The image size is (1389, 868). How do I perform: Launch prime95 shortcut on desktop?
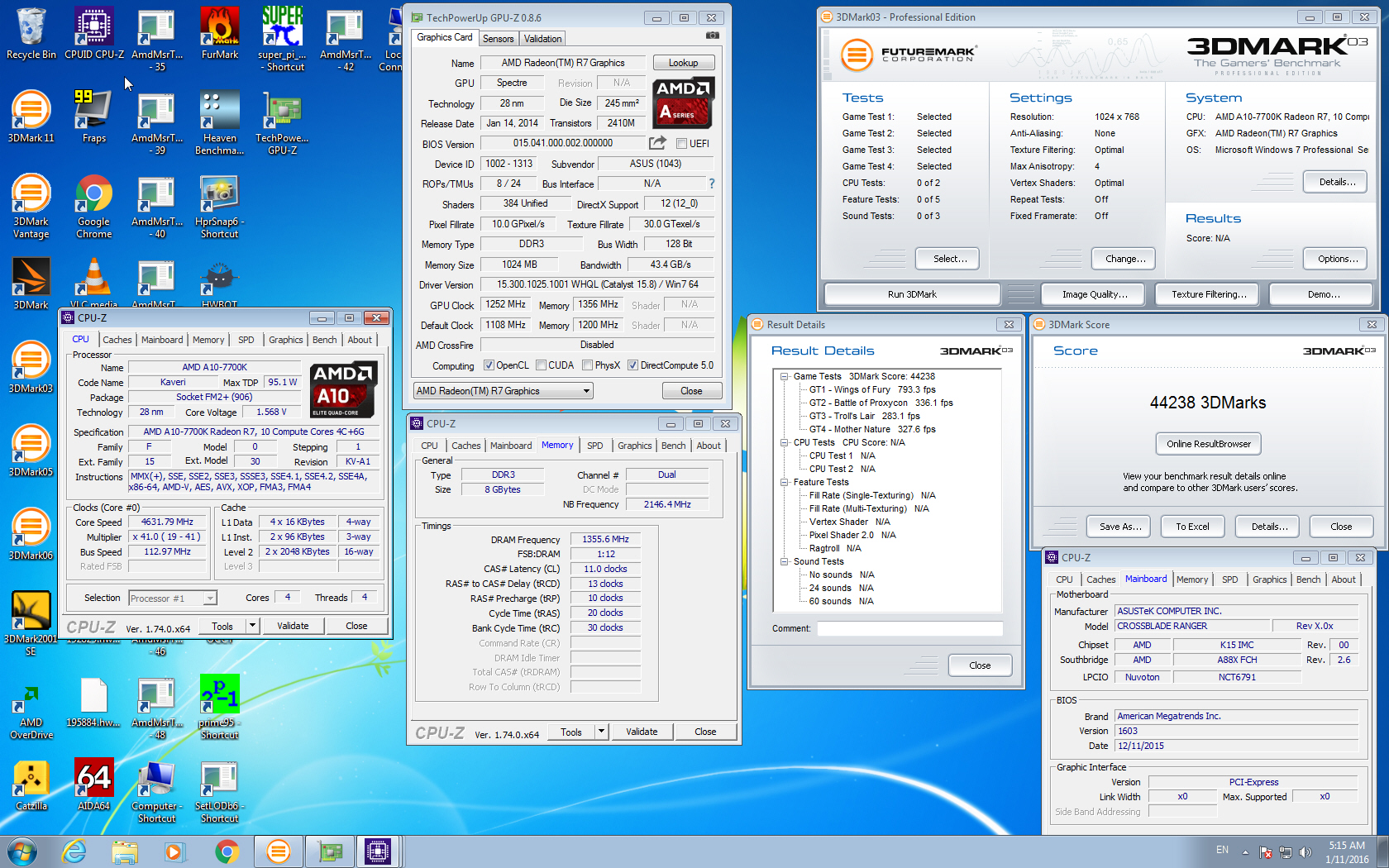click(219, 707)
